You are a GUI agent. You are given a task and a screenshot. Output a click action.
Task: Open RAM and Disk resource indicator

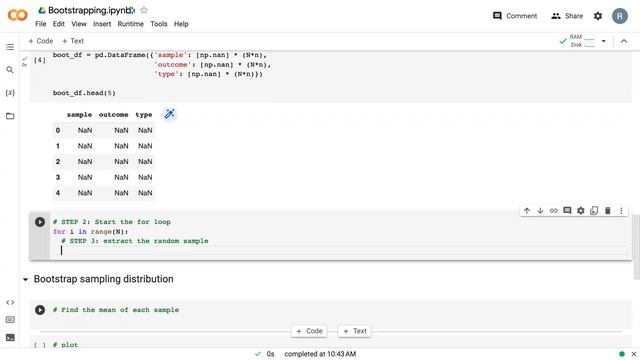click(578, 41)
